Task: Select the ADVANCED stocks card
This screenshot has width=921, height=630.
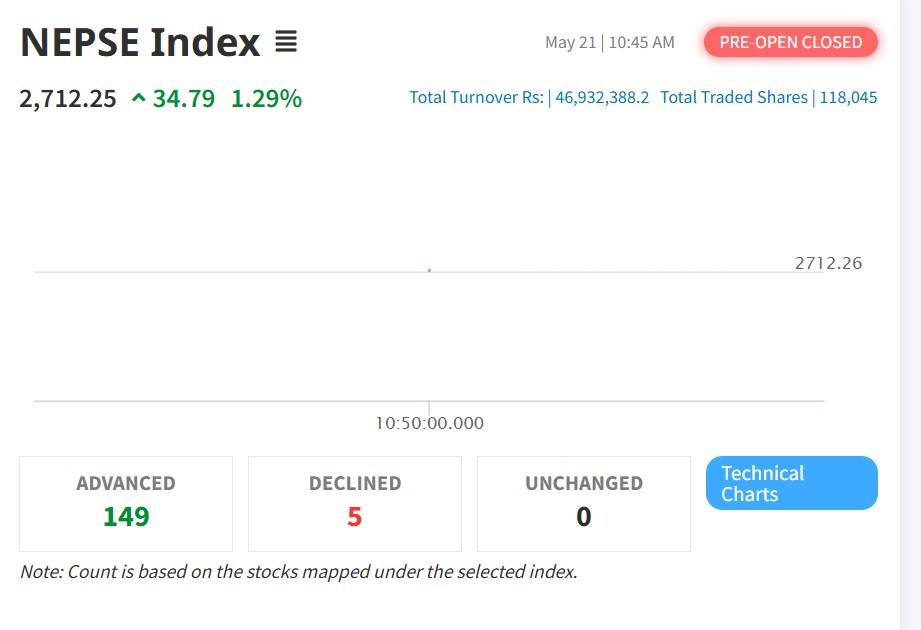Action: [x=126, y=503]
